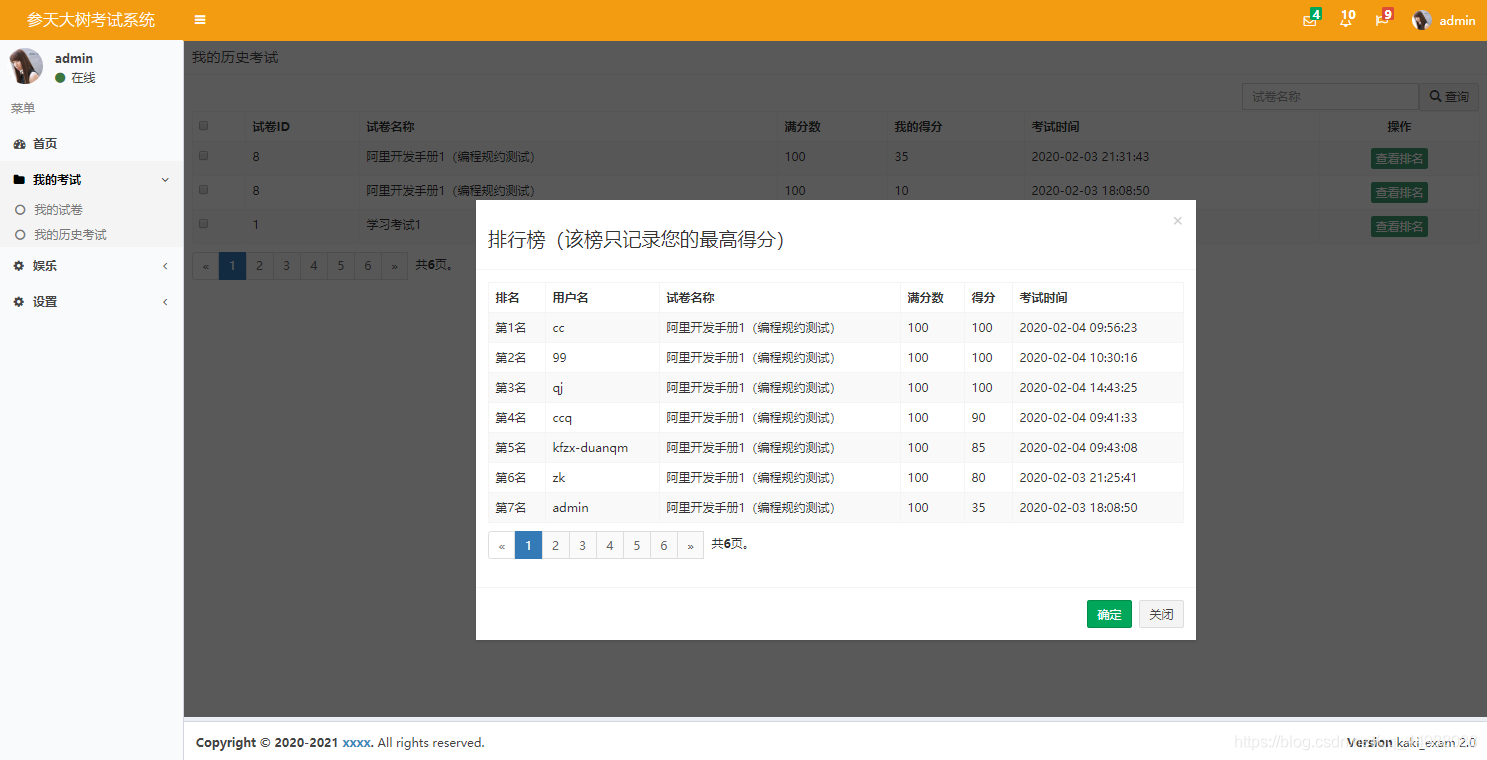Click the xxxx footer link

click(357, 743)
